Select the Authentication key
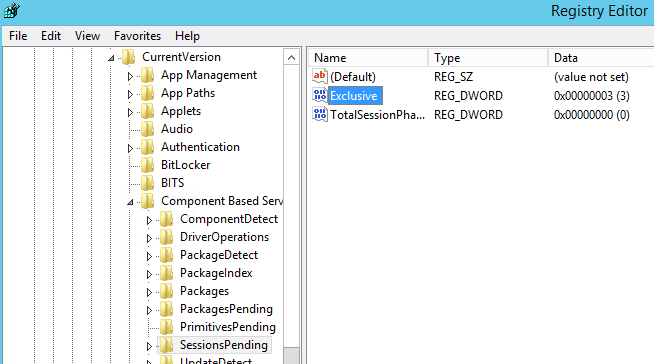The height and width of the screenshot is (364, 654). [x=200, y=147]
